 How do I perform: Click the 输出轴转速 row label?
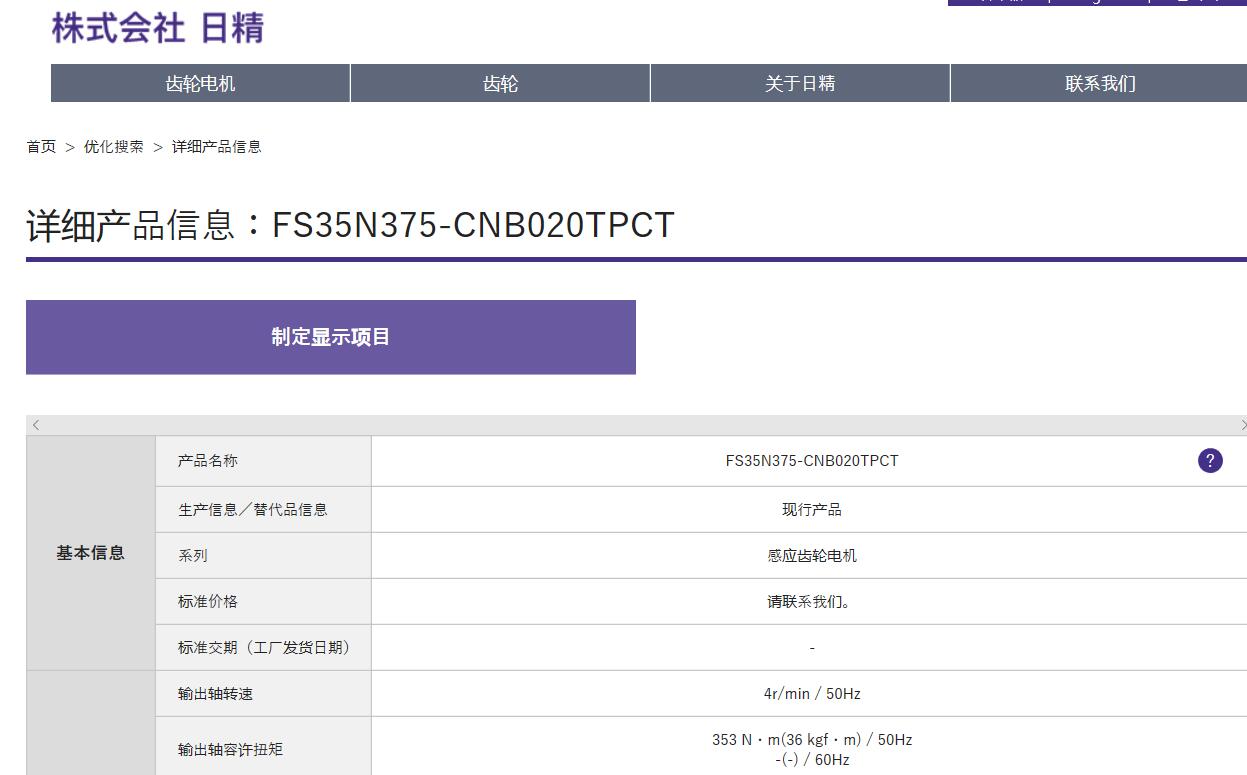[217, 693]
